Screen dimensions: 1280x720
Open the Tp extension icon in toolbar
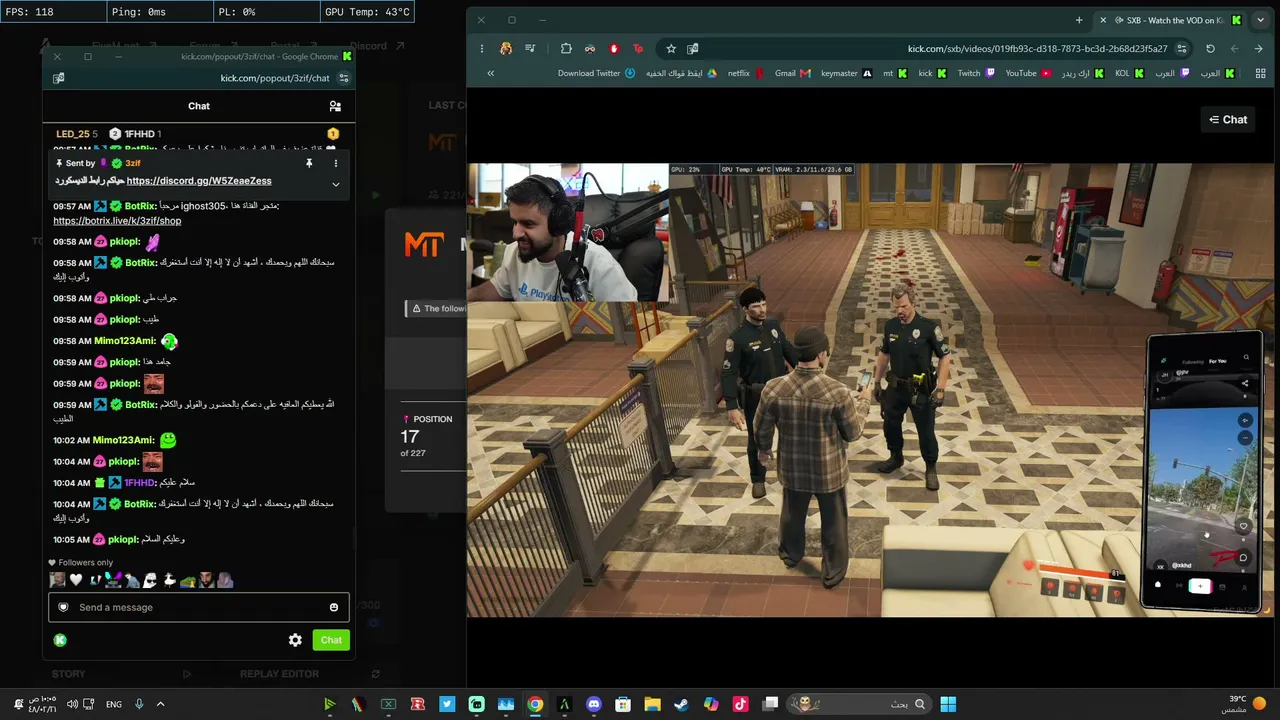(x=638, y=48)
